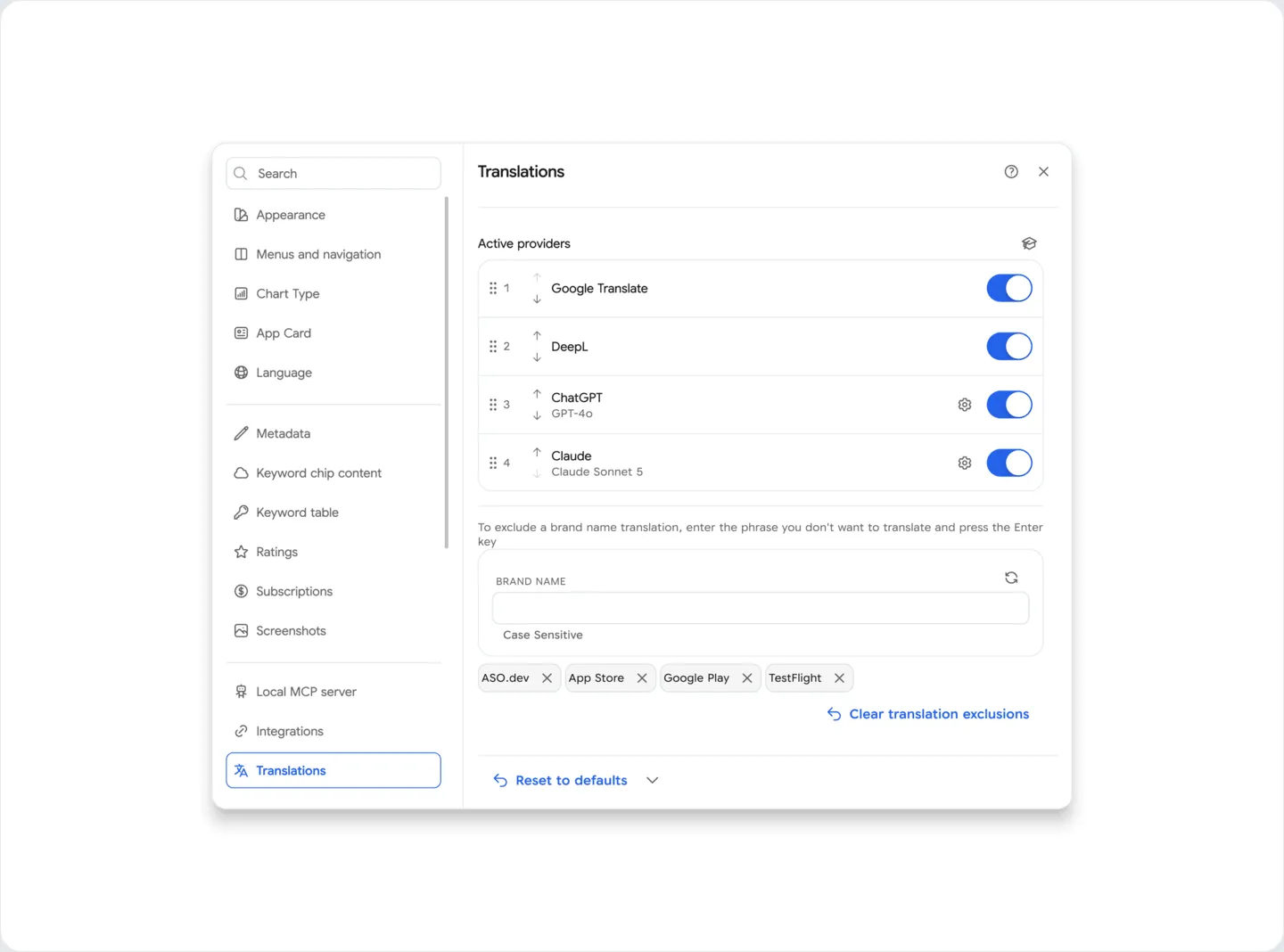This screenshot has width=1284, height=952.
Task: Open Local MCP server settings
Action: coord(333,692)
